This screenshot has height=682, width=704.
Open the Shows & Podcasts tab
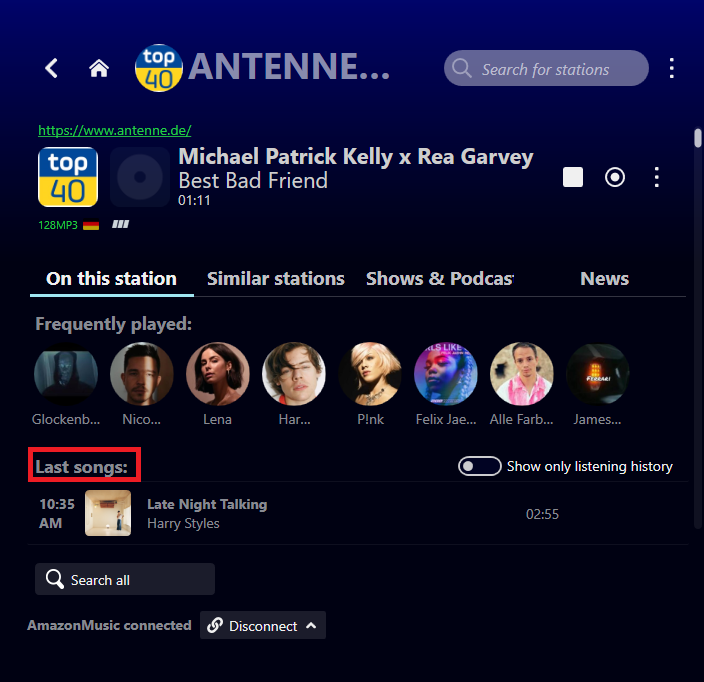click(x=440, y=279)
